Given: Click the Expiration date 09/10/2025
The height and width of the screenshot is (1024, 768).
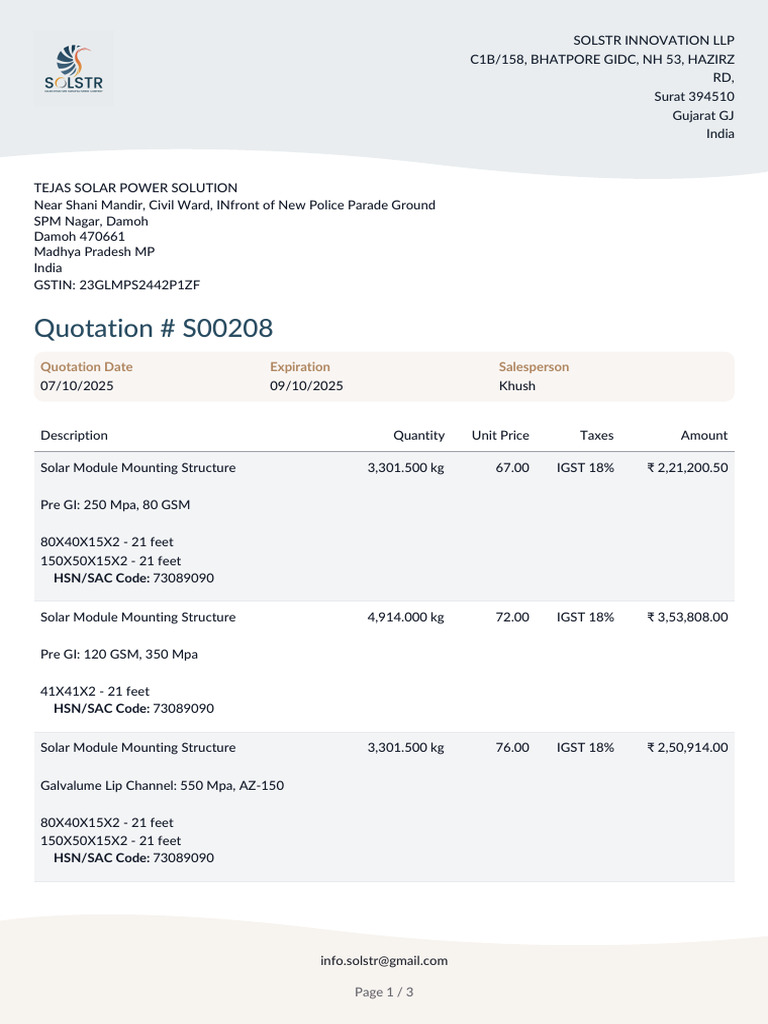Looking at the screenshot, I should click(x=306, y=385).
